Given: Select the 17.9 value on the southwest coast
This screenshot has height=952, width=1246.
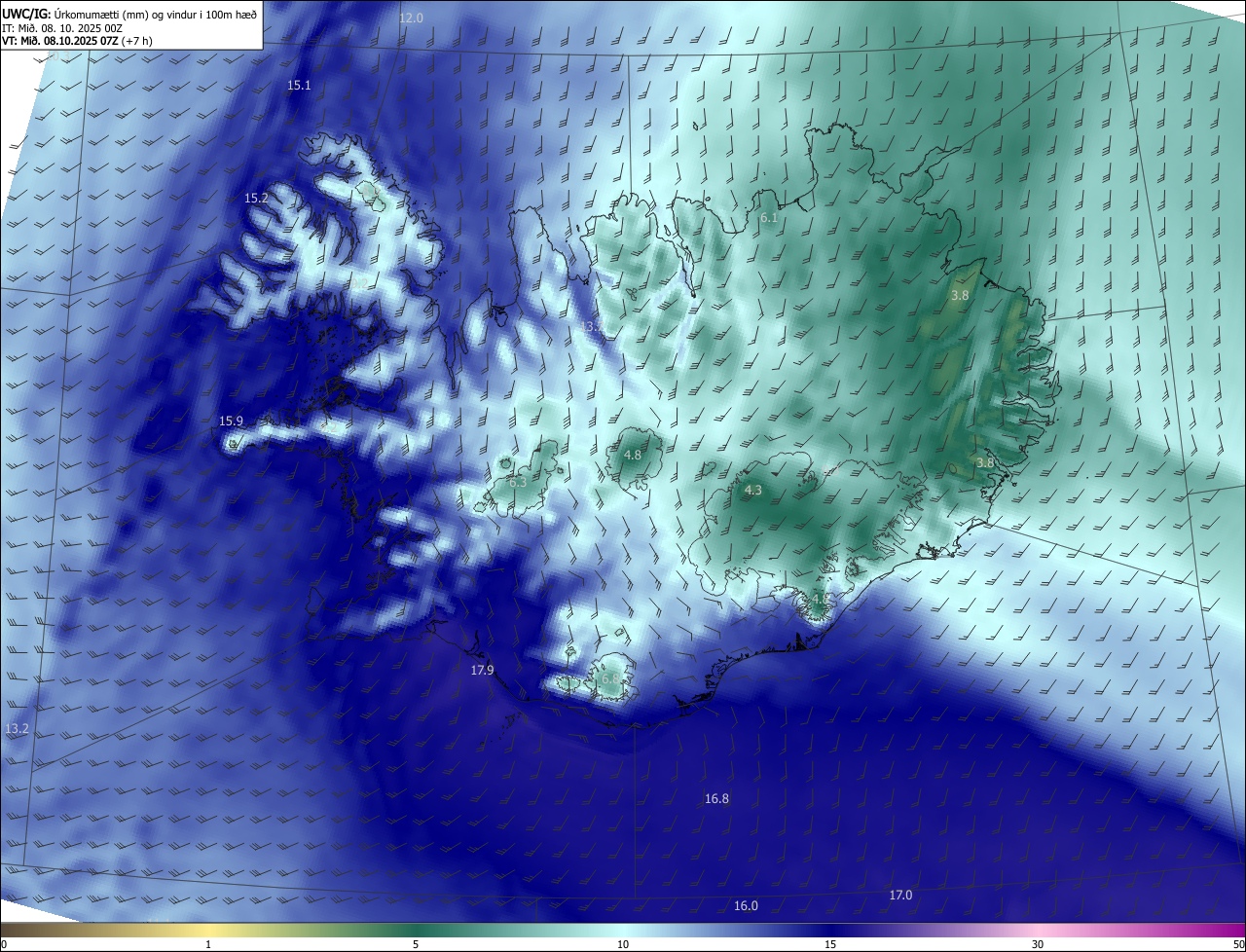Looking at the screenshot, I should 483,671.
